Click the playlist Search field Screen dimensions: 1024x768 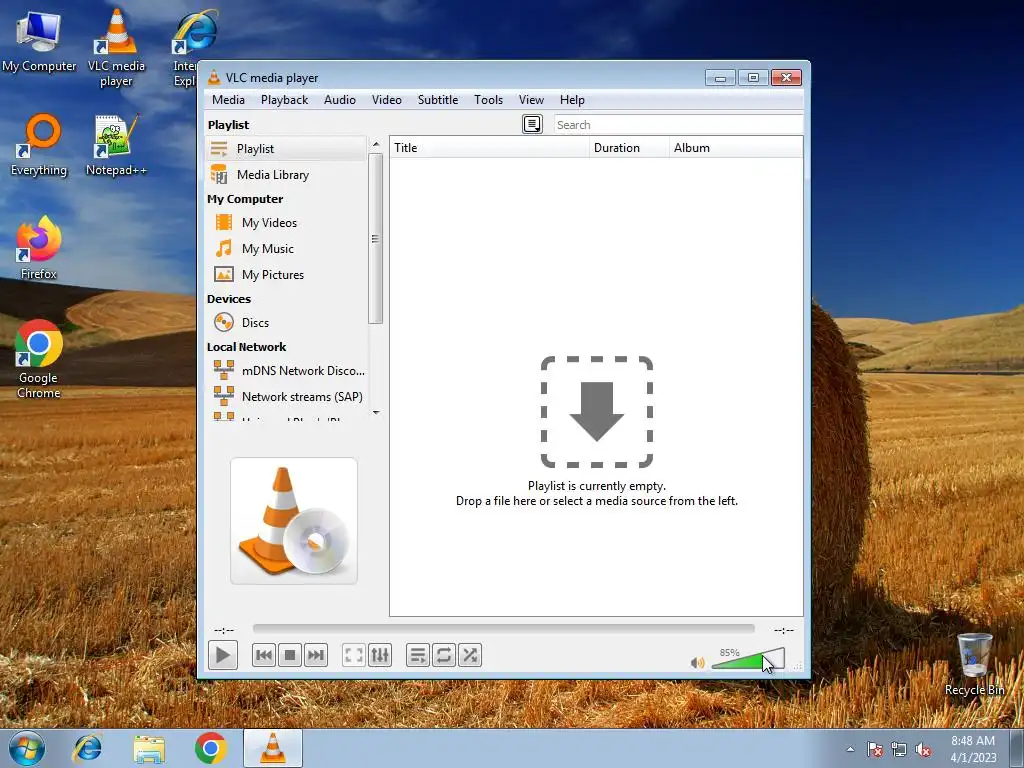tap(678, 125)
